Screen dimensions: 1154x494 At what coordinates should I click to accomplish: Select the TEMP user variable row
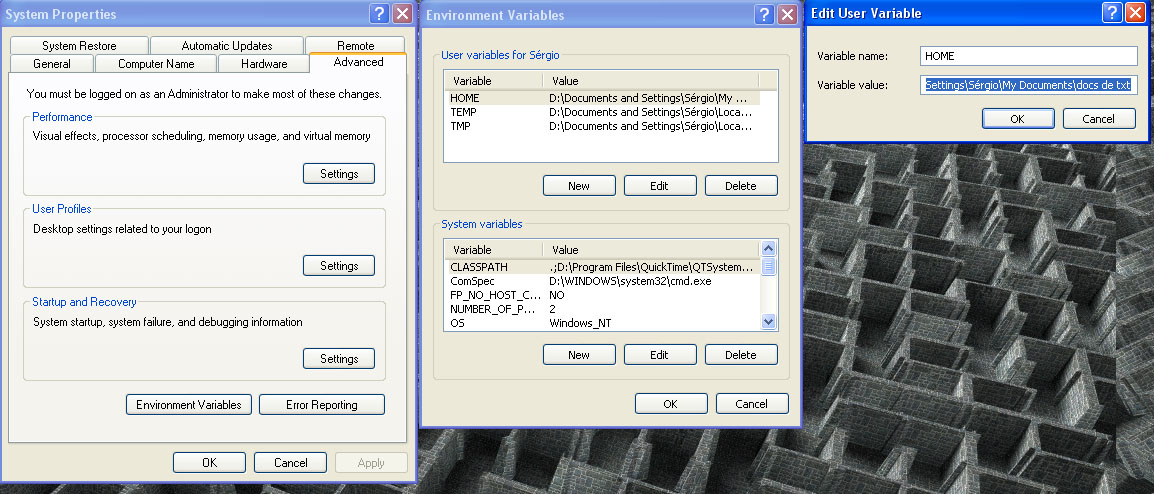(602, 113)
